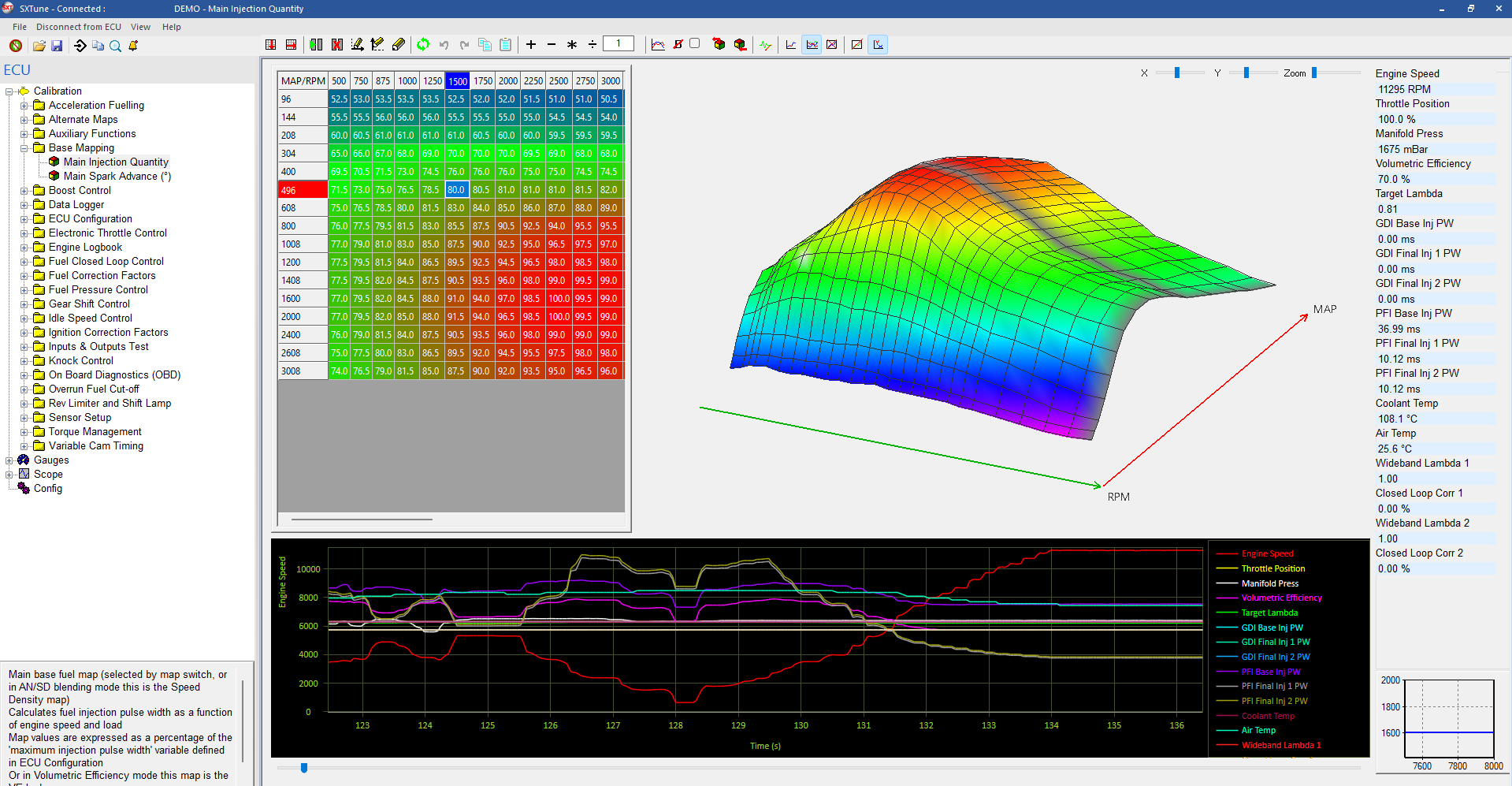Click the cube with red top arrow icon
Image resolution: width=1512 pixels, height=786 pixels.
pyautogui.click(x=719, y=45)
